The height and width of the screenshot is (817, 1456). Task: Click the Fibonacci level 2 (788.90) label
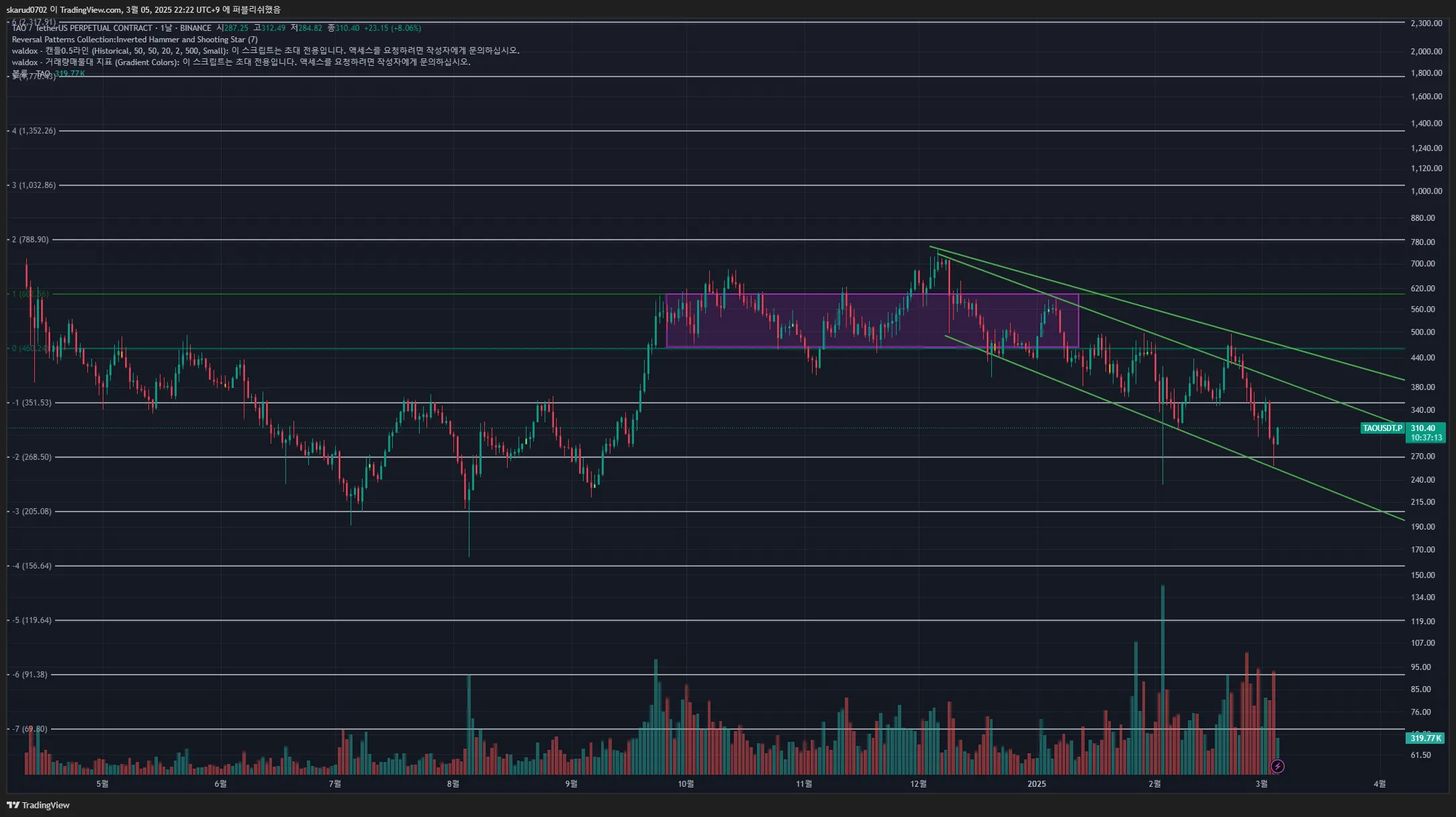click(x=30, y=240)
